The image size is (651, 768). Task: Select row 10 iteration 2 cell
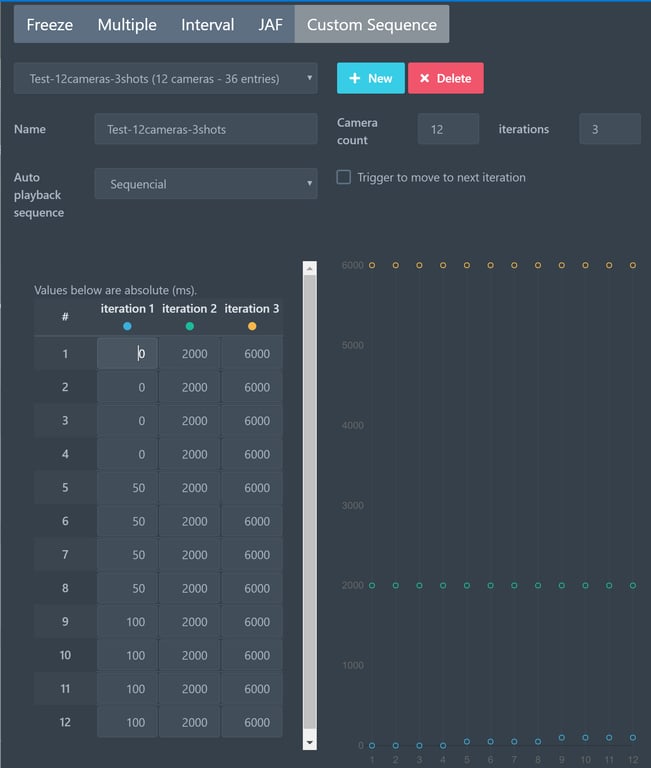[x=190, y=655]
